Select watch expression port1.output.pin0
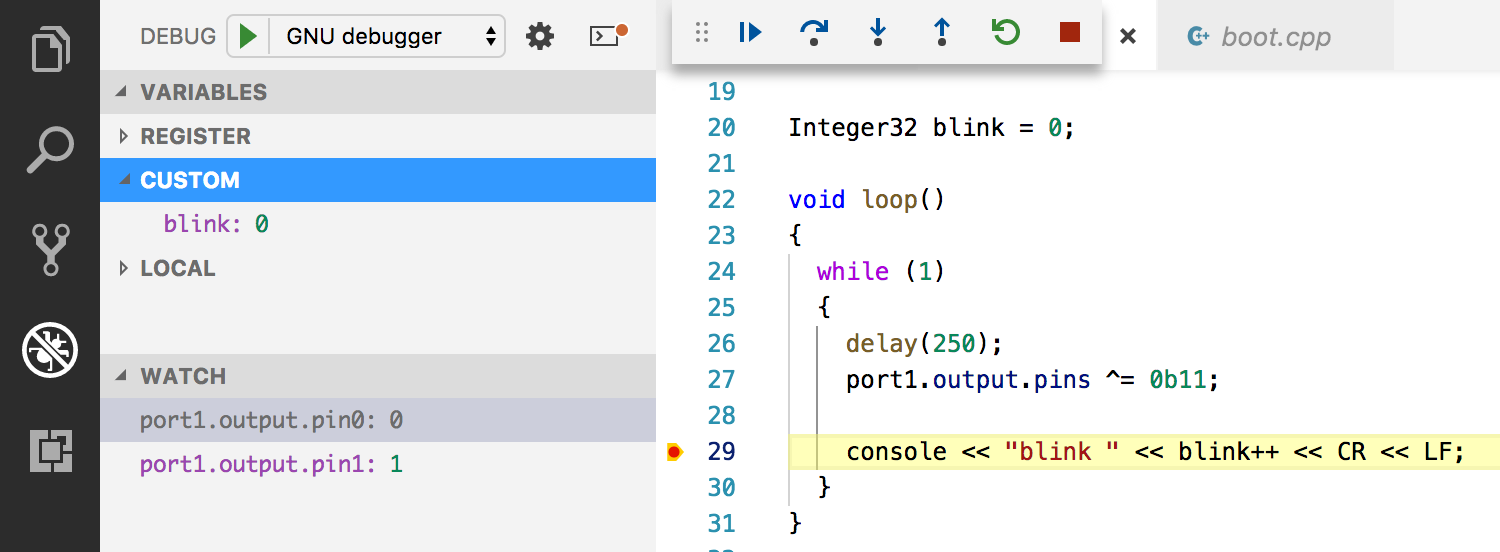 click(x=378, y=420)
